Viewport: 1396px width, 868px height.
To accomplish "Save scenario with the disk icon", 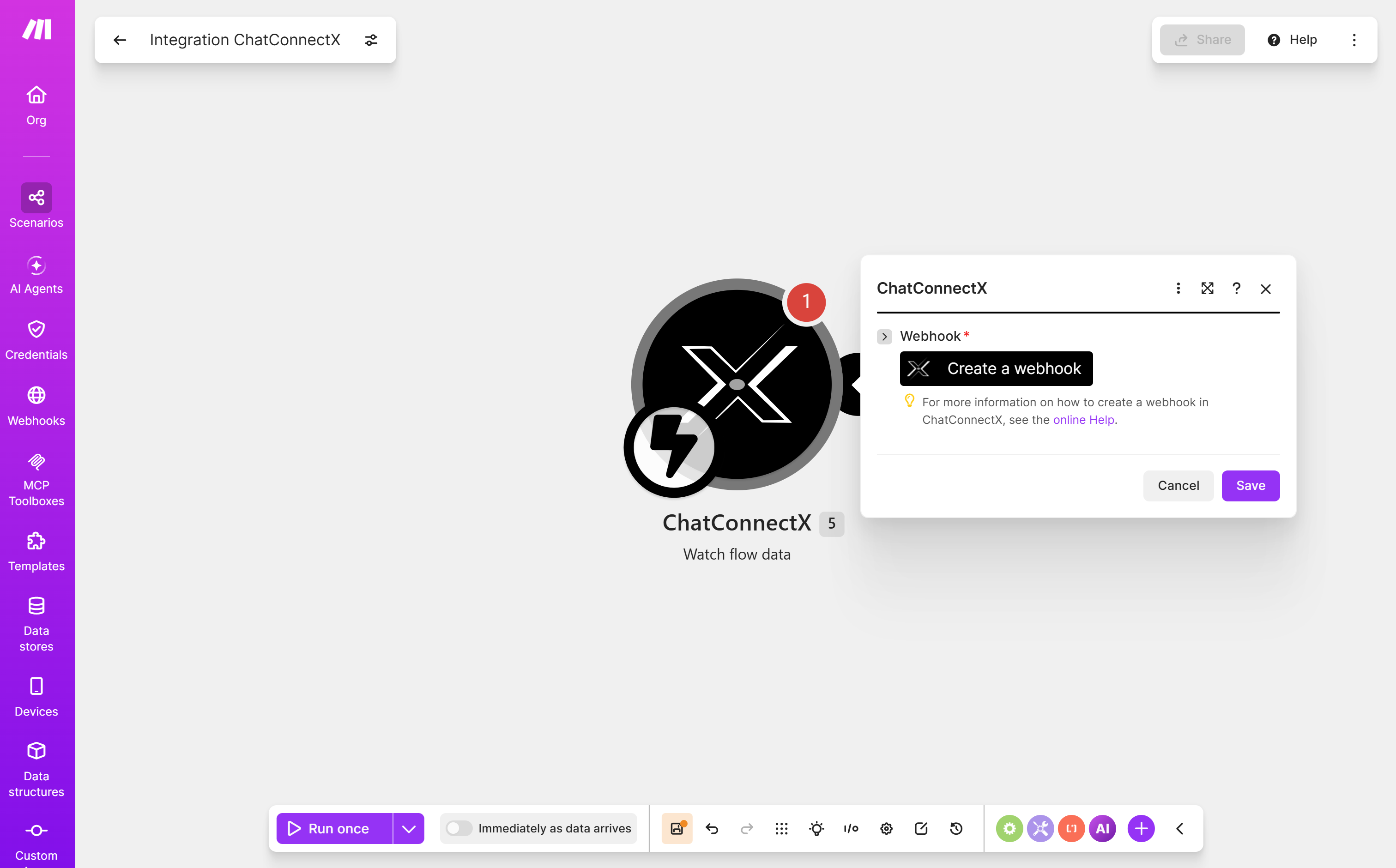I will tap(677, 828).
